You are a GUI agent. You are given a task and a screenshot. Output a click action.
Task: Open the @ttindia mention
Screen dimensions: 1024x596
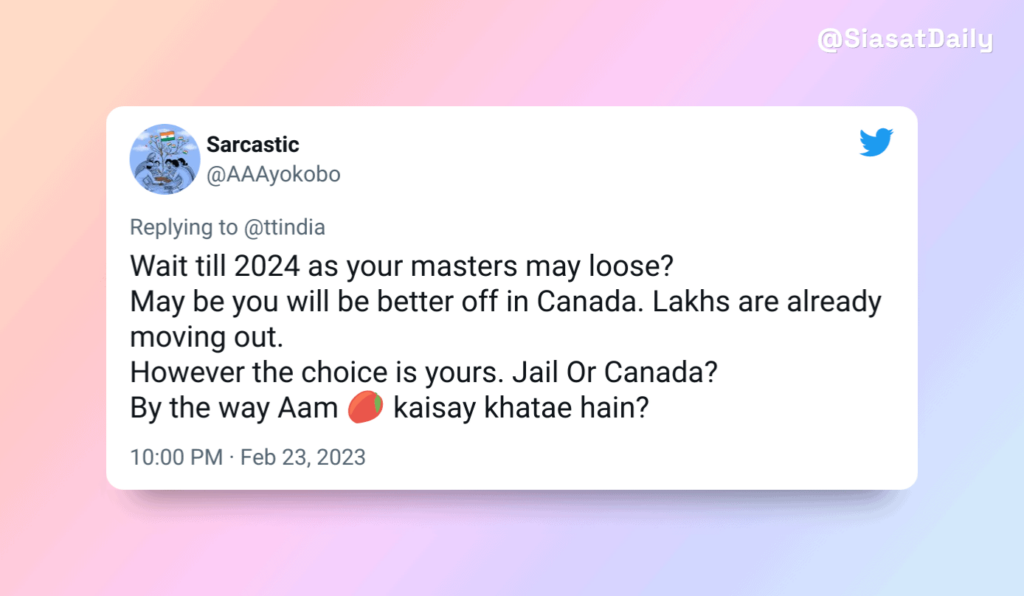point(285,228)
